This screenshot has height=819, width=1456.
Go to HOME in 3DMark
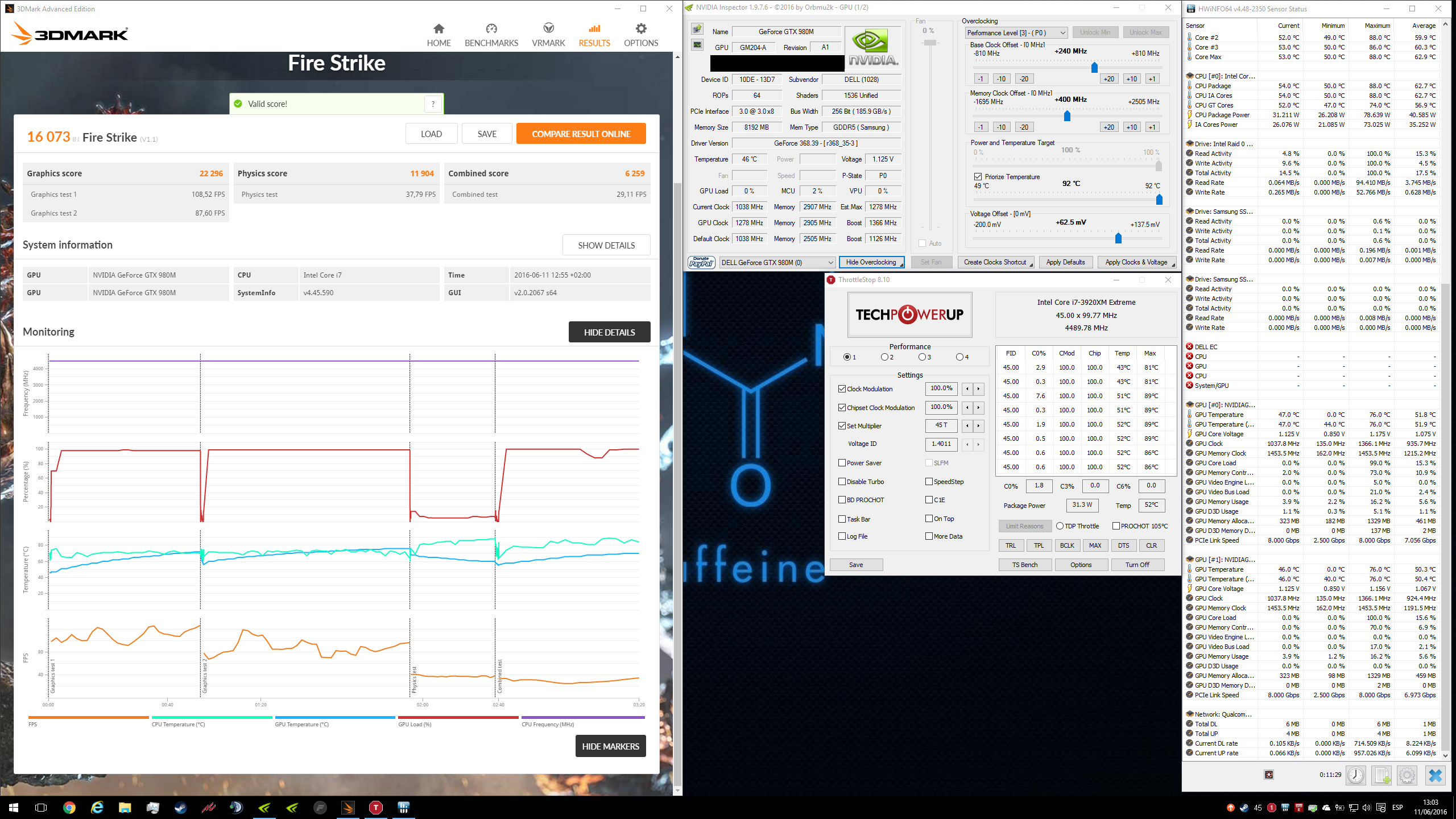click(439, 35)
